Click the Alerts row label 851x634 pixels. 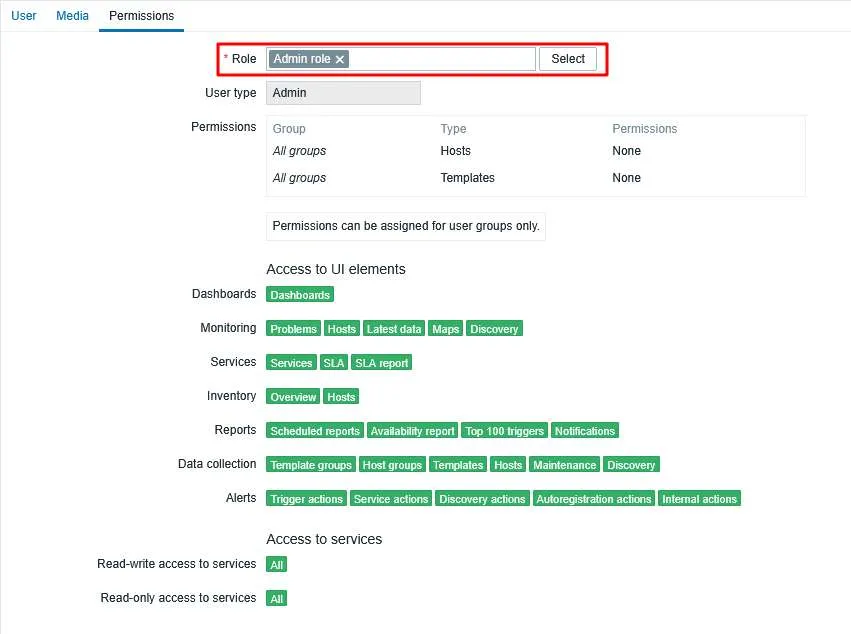[x=241, y=498]
